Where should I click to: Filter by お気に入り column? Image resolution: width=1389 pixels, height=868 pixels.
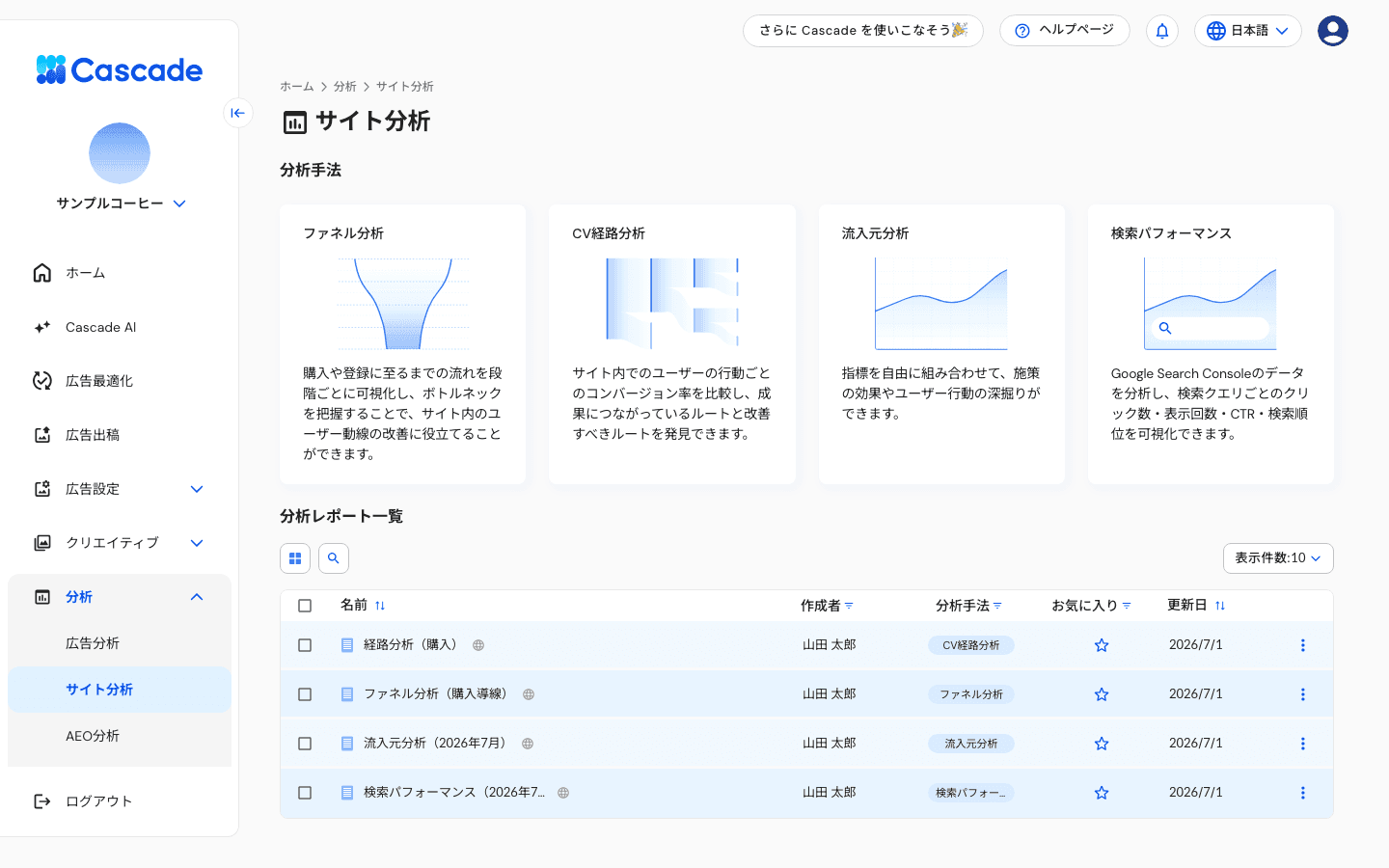(x=1127, y=606)
